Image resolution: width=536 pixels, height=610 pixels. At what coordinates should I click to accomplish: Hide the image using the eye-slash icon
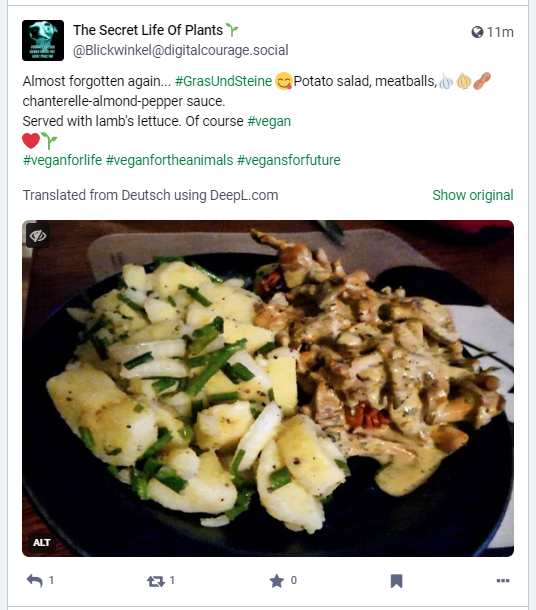pyautogui.click(x=38, y=235)
